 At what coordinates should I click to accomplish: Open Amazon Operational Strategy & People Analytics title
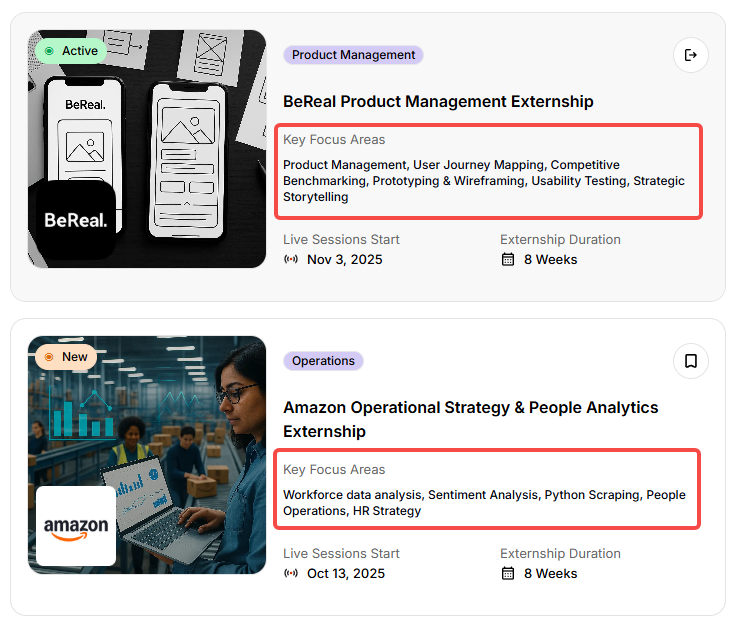coord(470,419)
